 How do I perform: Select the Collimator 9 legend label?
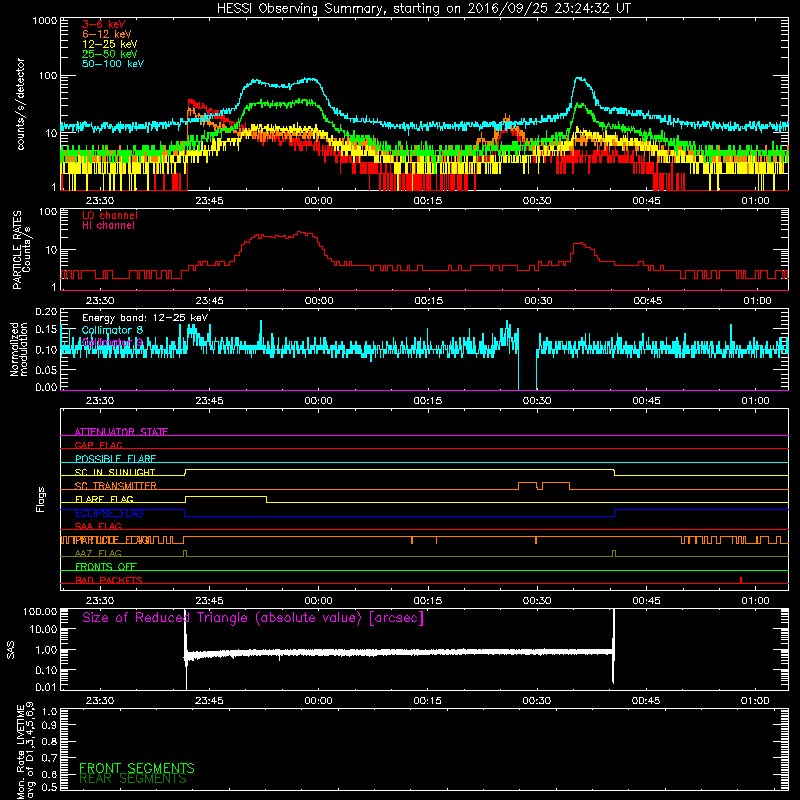coord(112,342)
